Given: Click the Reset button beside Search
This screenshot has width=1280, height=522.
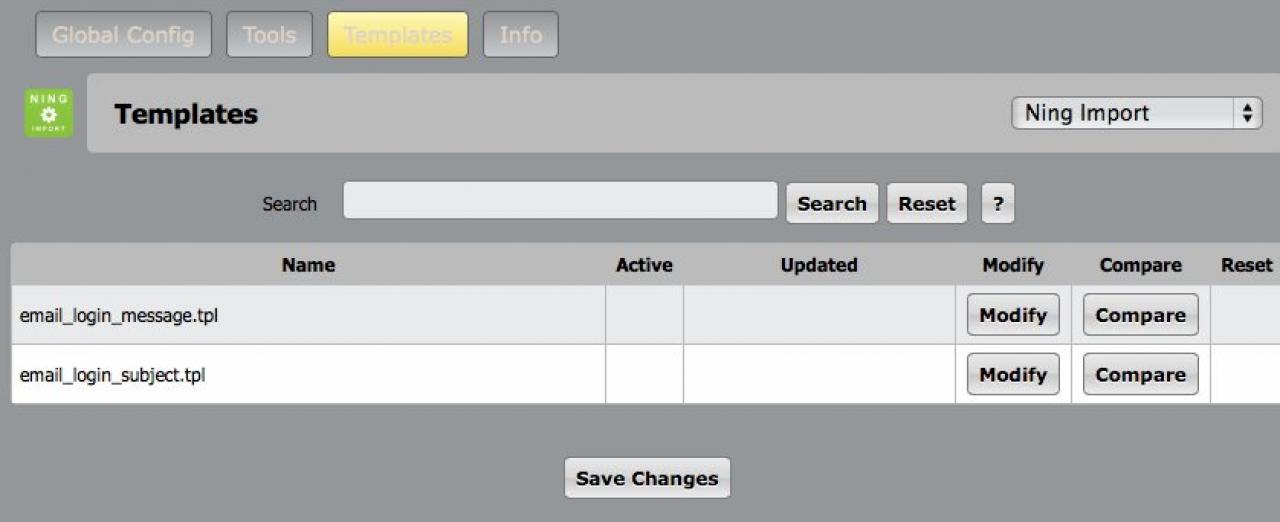Looking at the screenshot, I should click(926, 203).
